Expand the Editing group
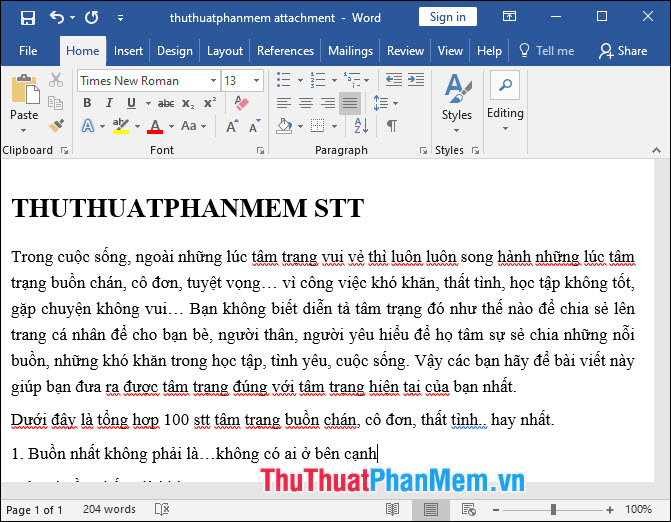671x522 pixels. coord(505,101)
